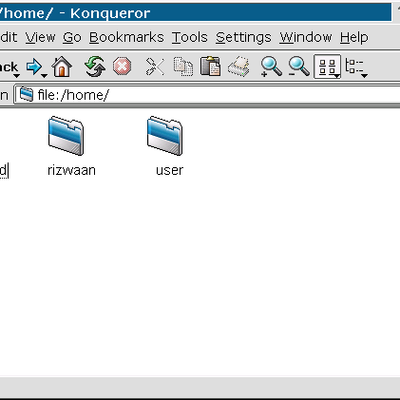The height and width of the screenshot is (400, 400).
Task: Open the Edit menu
Action: (x=9, y=37)
